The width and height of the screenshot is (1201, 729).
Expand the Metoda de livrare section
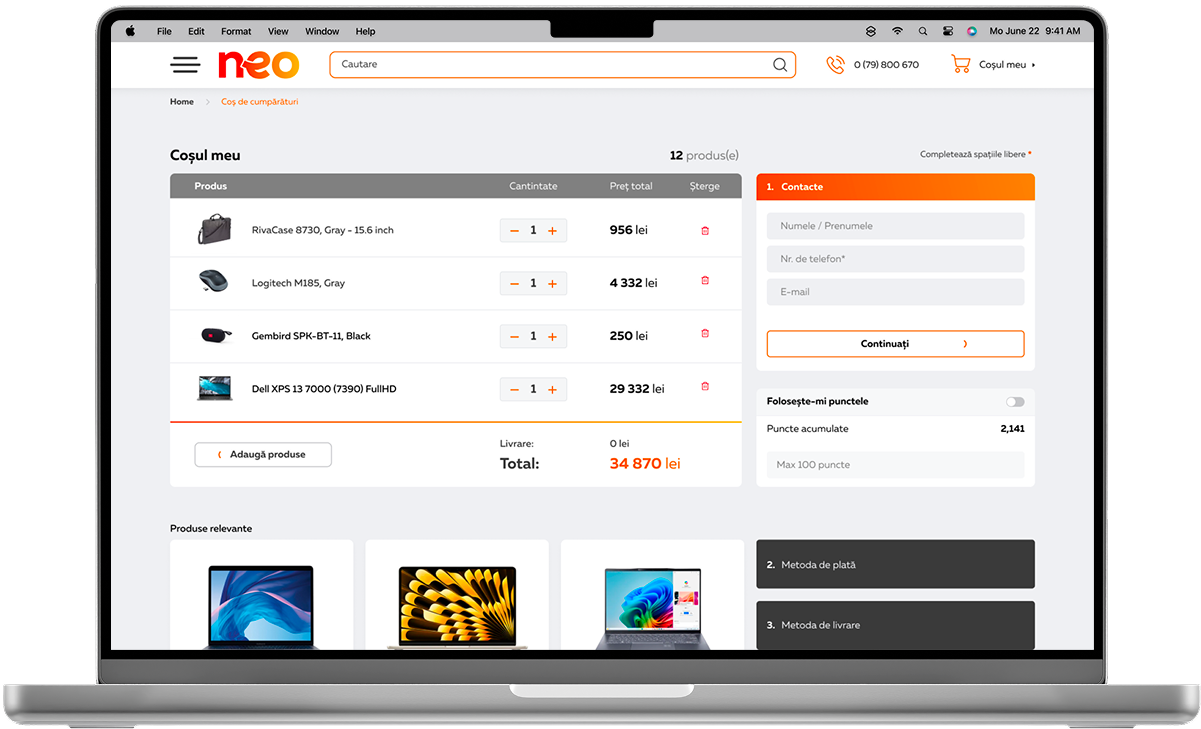tap(895, 625)
